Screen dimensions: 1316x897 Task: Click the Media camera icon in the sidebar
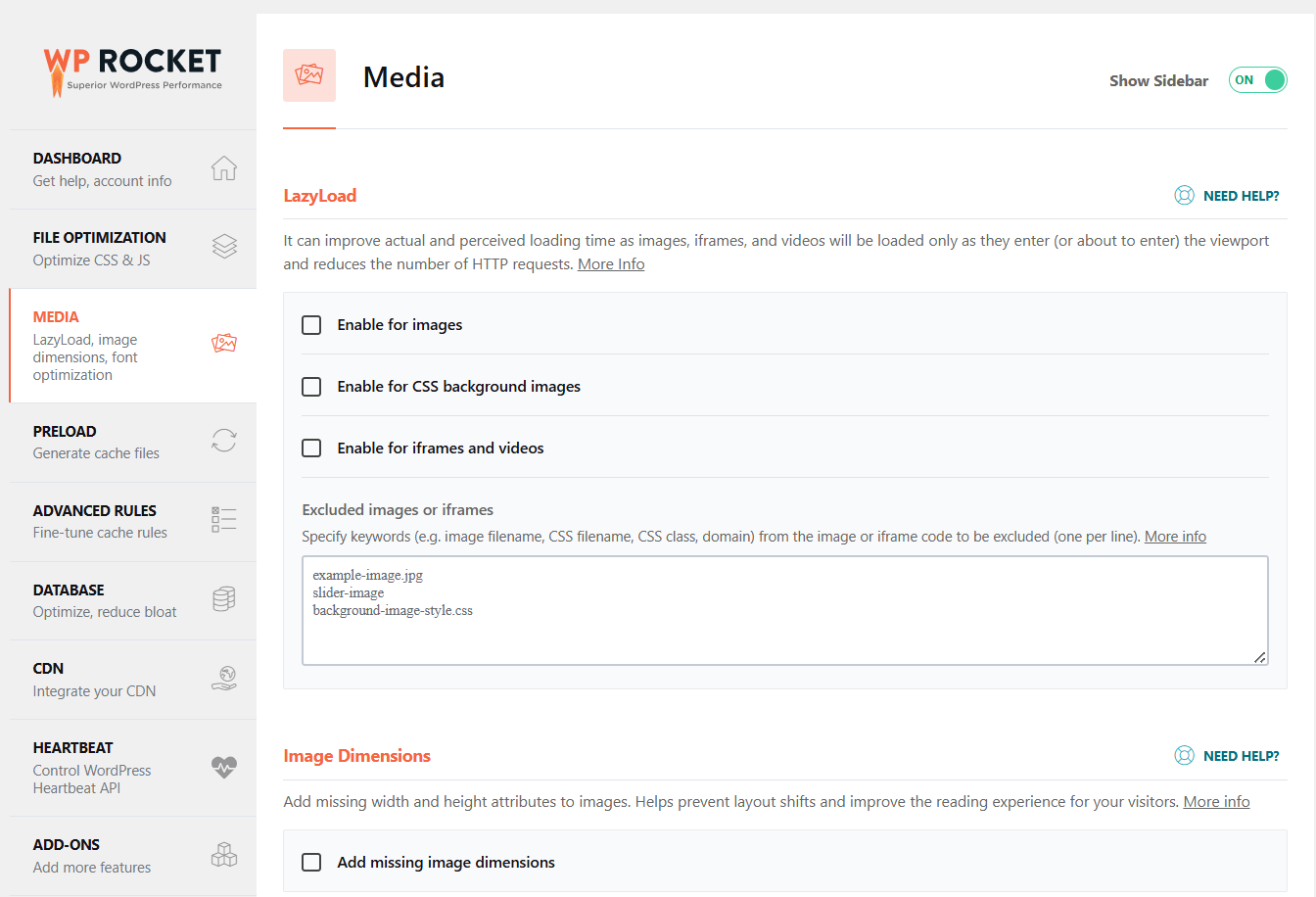point(224,344)
